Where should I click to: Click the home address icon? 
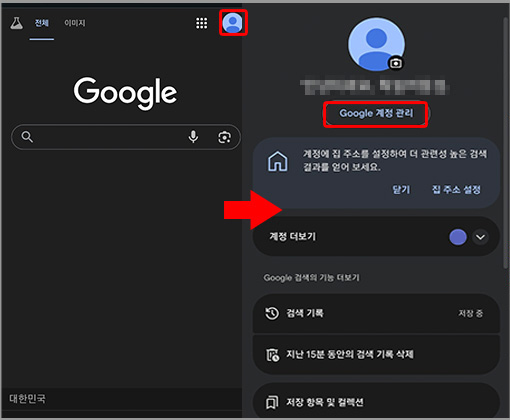click(x=278, y=161)
